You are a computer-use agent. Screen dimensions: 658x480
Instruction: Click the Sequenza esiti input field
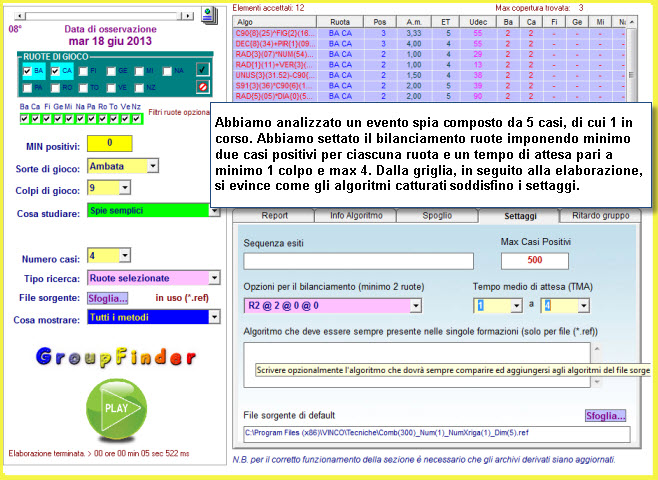[x=358, y=261]
